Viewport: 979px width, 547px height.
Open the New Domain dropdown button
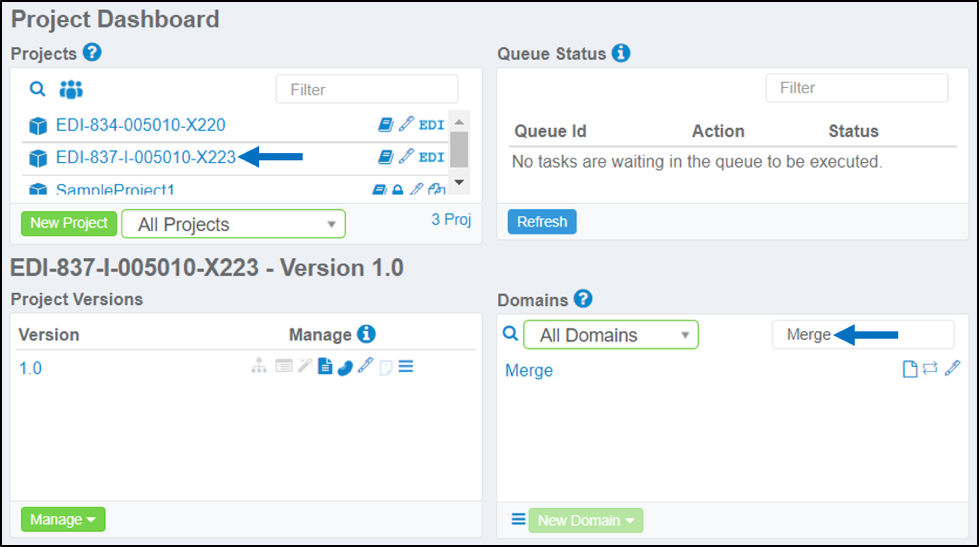[586, 520]
